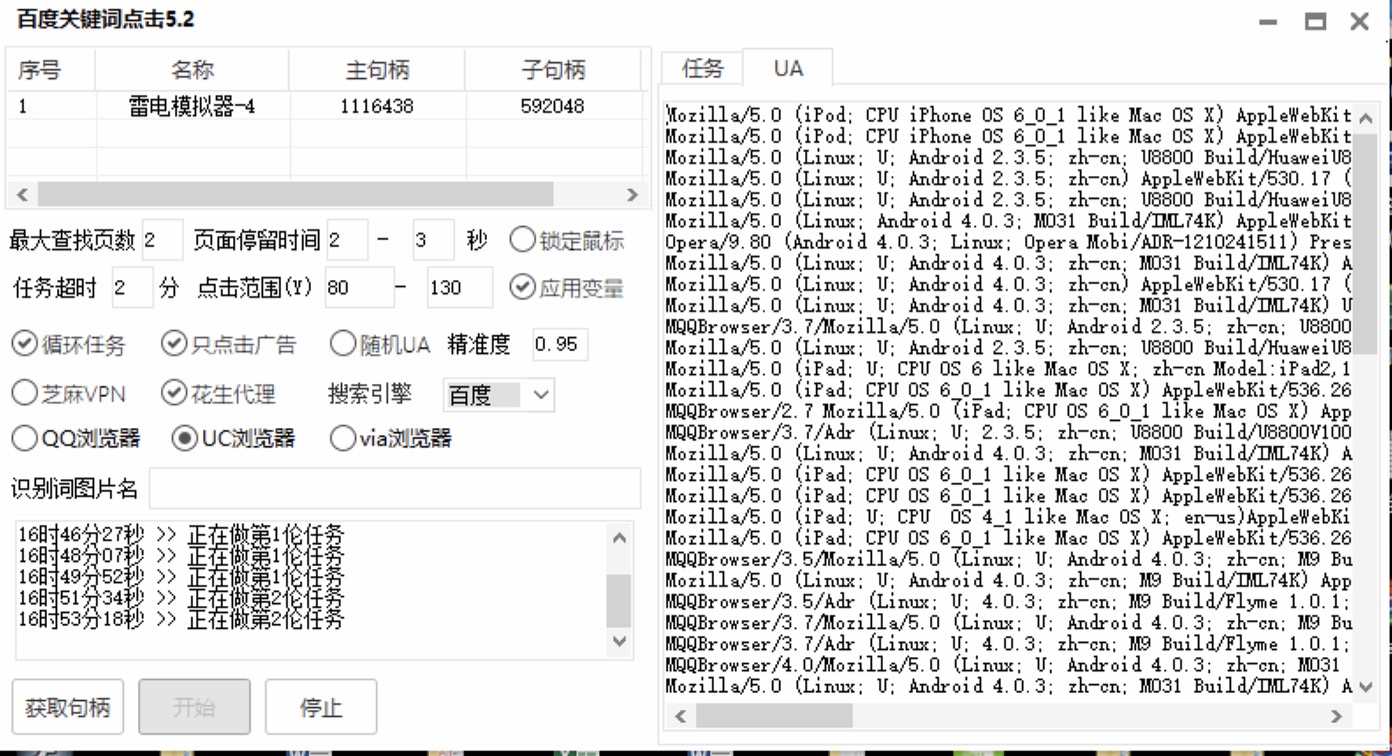Click the 精准度 value field

point(559,345)
